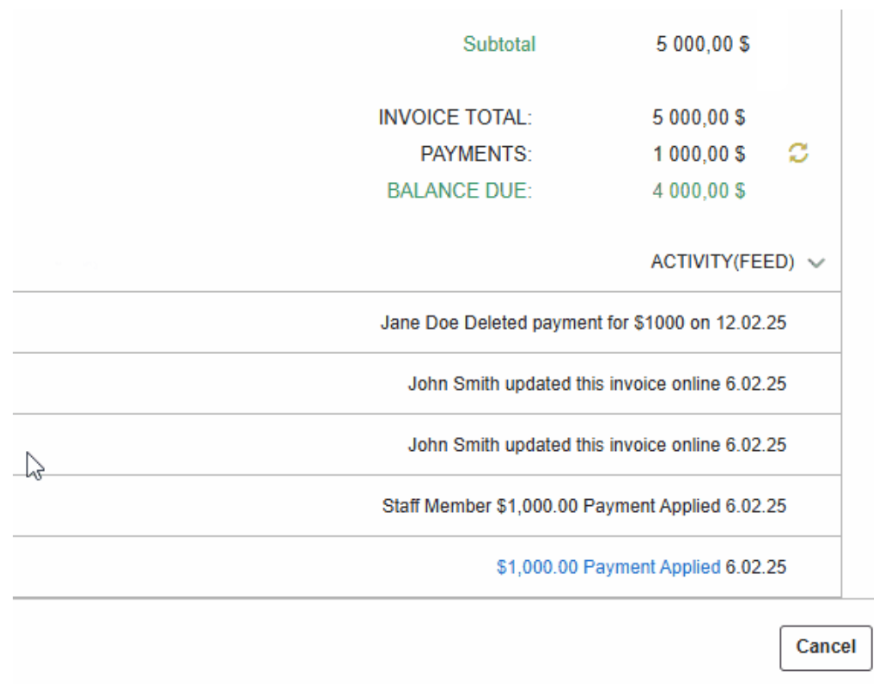
Task: Click the date beside blue Payment Applied link
Action: coord(755,567)
